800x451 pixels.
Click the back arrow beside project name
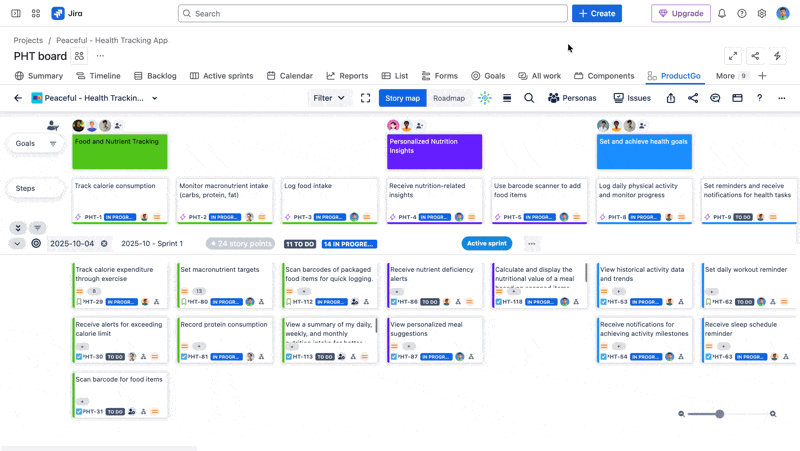pos(18,98)
